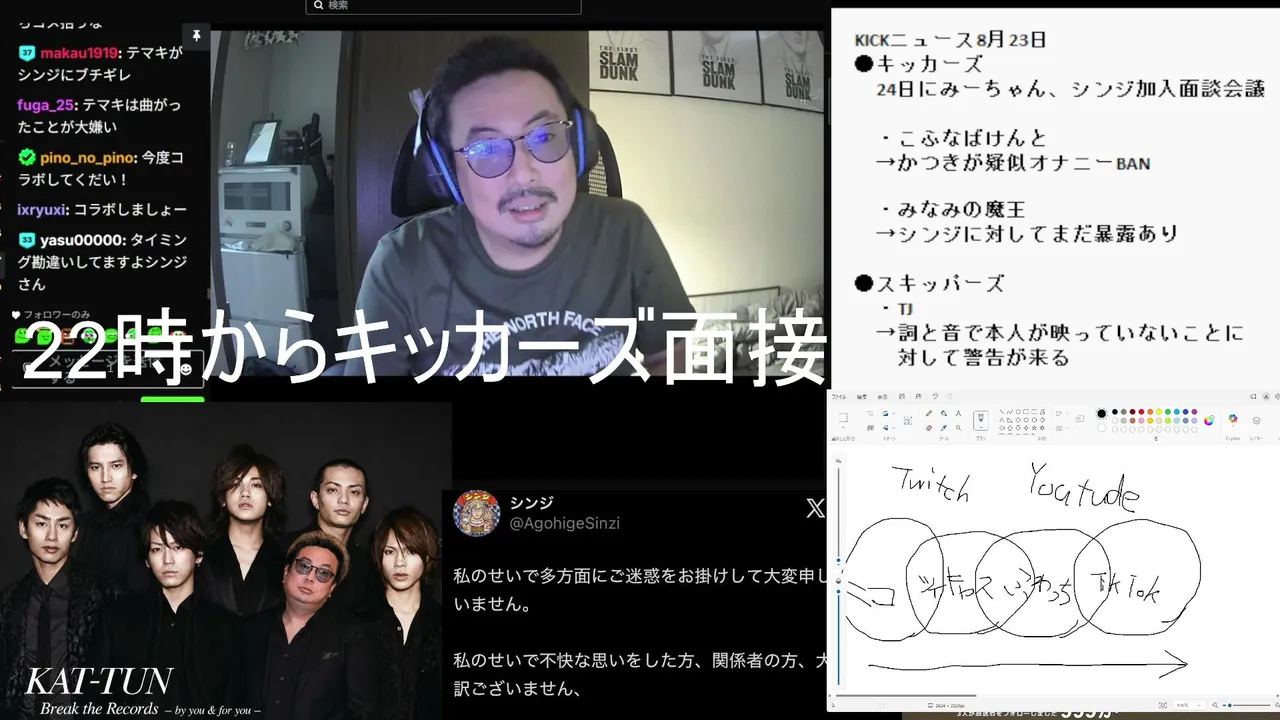Click the pin icon above the chat
The height and width of the screenshot is (720, 1280).
(x=197, y=36)
